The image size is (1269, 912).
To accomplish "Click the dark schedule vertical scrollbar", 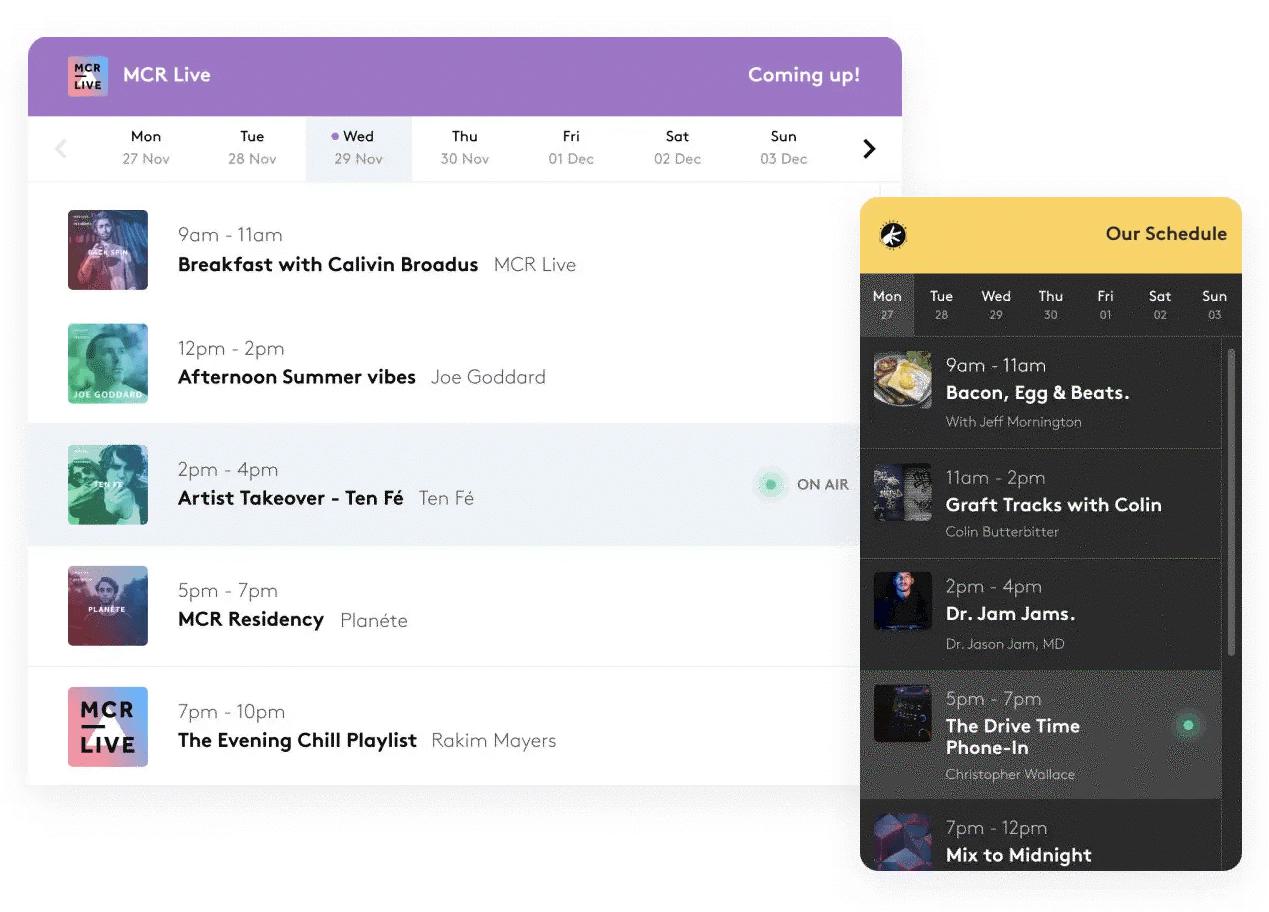I will tap(1230, 500).
